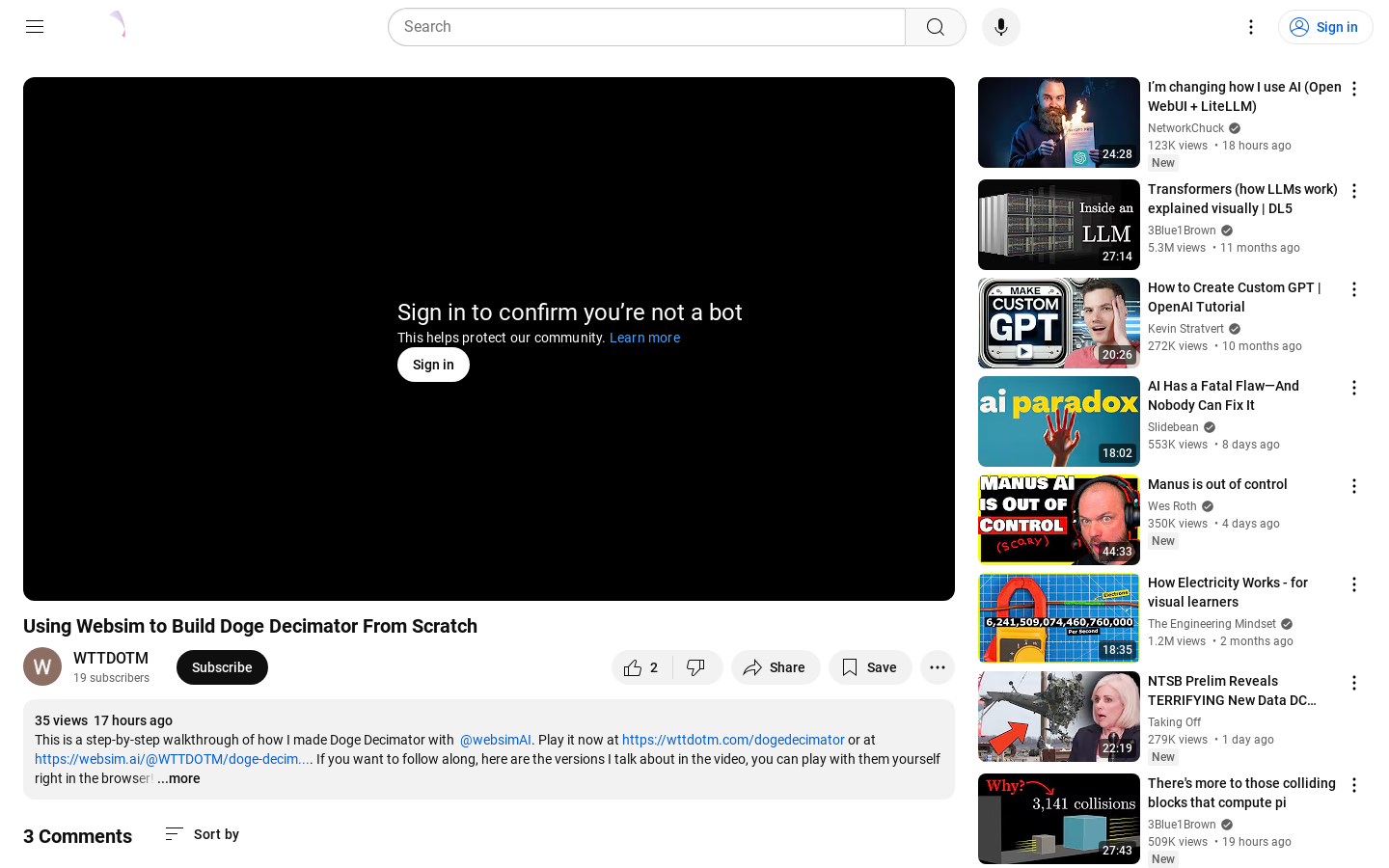The height and width of the screenshot is (868, 1389).
Task: Open NTSB video thumbnail
Action: [1059, 717]
